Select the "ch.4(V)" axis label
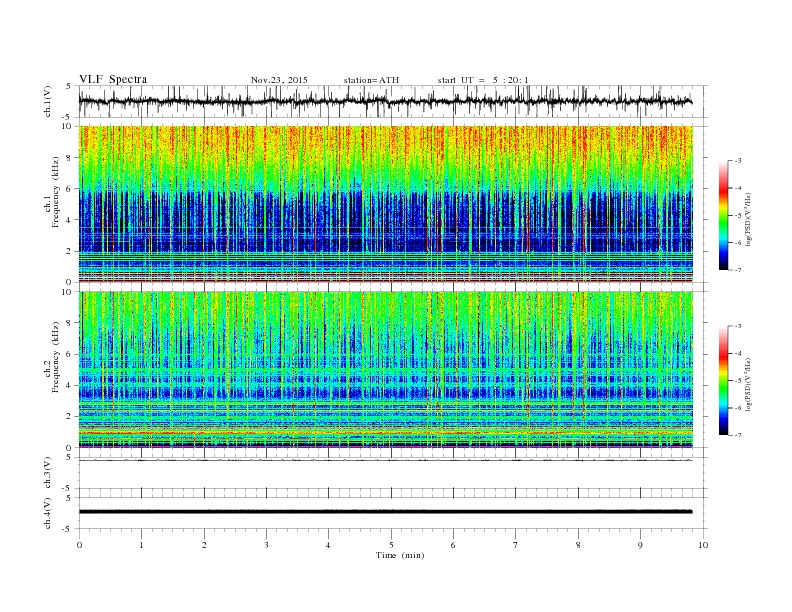This screenshot has width=792, height=612. 48,513
